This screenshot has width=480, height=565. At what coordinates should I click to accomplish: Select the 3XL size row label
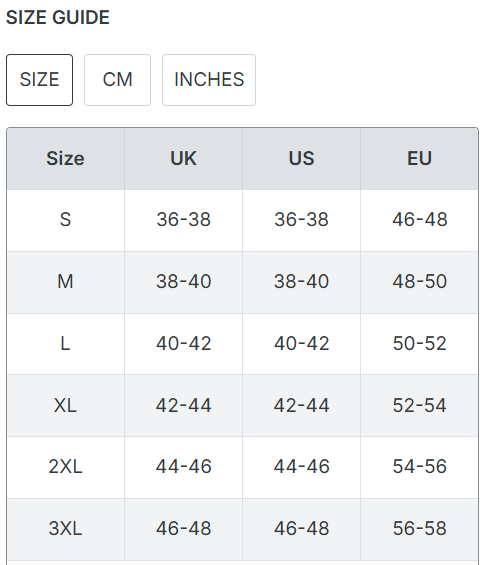[66, 529]
